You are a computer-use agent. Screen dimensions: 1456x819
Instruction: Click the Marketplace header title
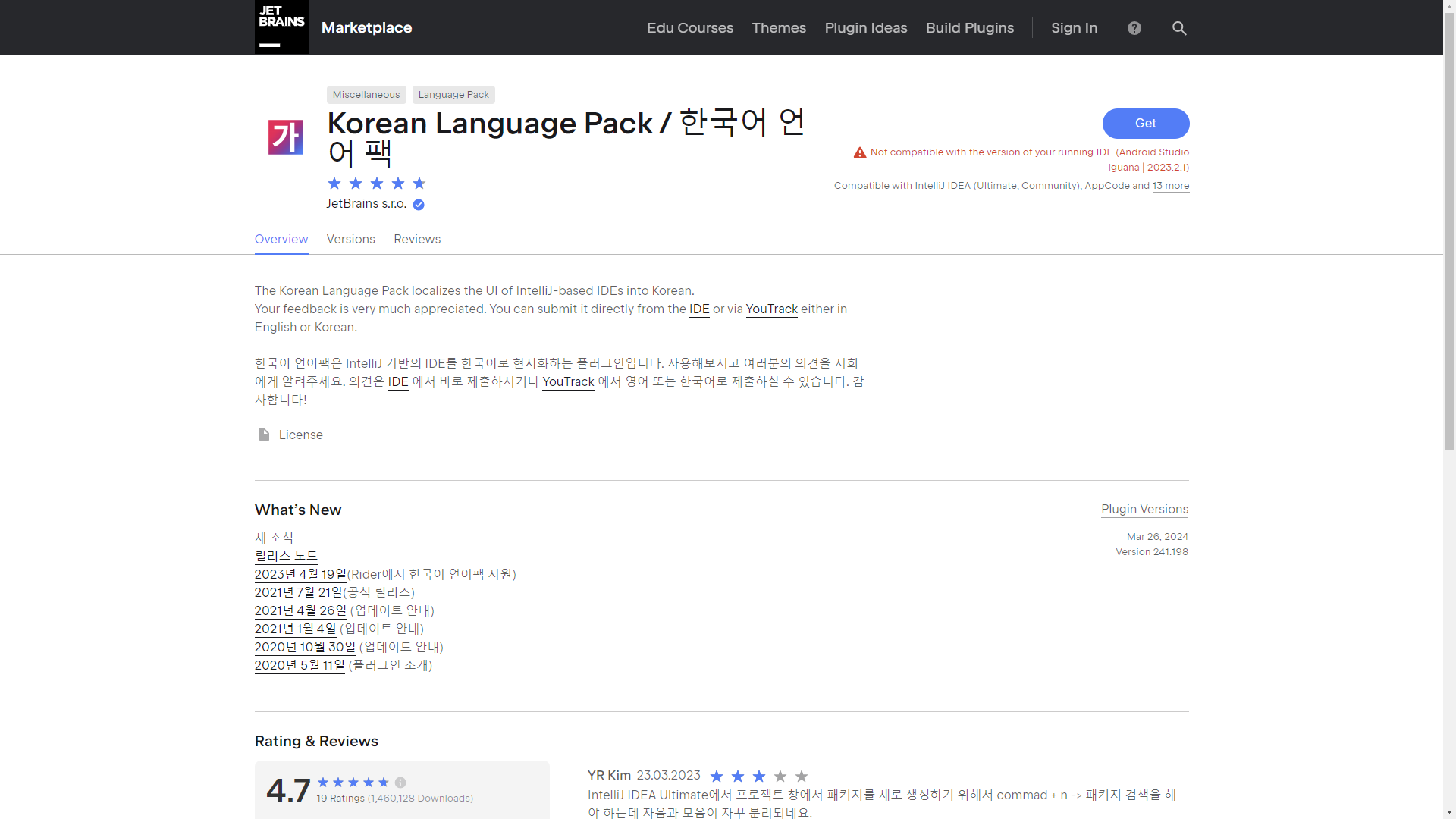pyautogui.click(x=367, y=28)
